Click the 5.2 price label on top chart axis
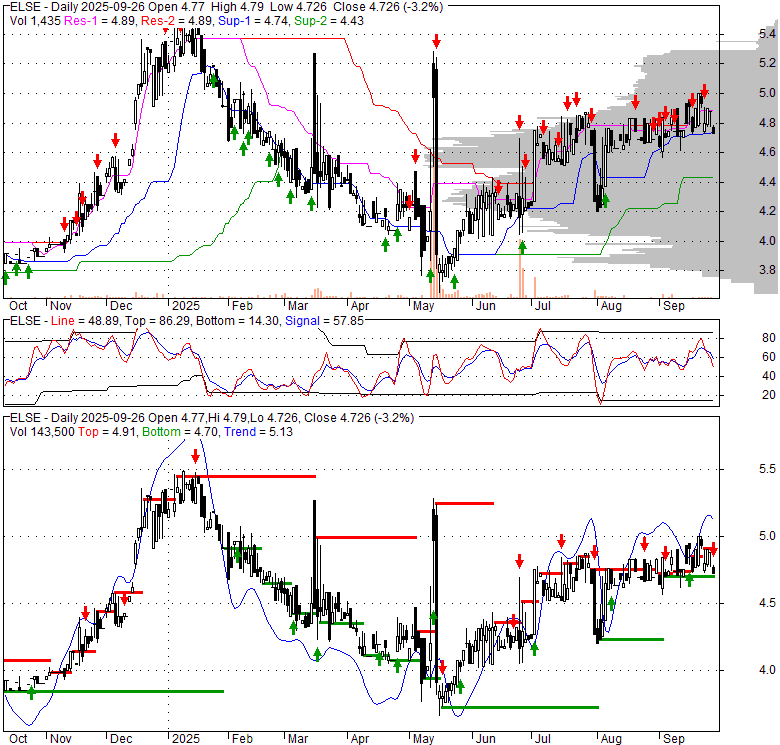The height and width of the screenshot is (745, 780). (x=767, y=63)
